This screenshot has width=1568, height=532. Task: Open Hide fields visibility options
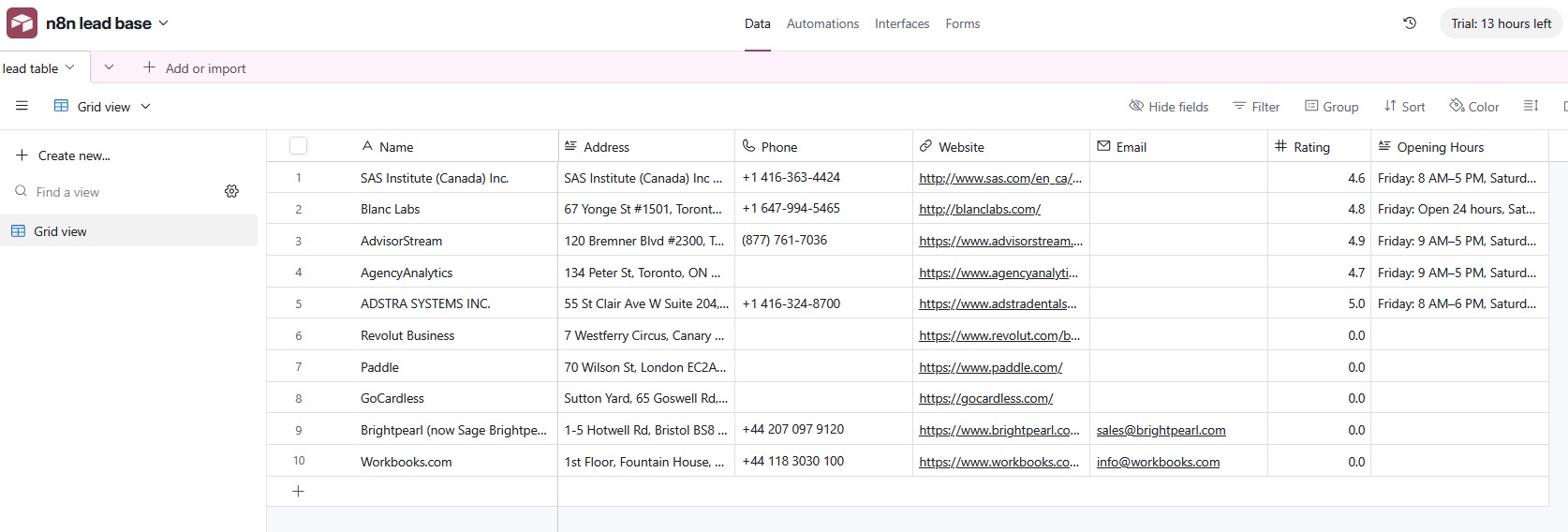click(1168, 107)
